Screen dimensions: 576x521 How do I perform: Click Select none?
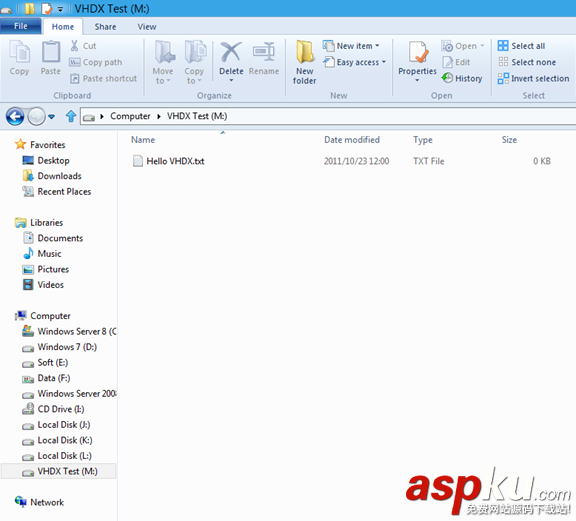[x=527, y=62]
